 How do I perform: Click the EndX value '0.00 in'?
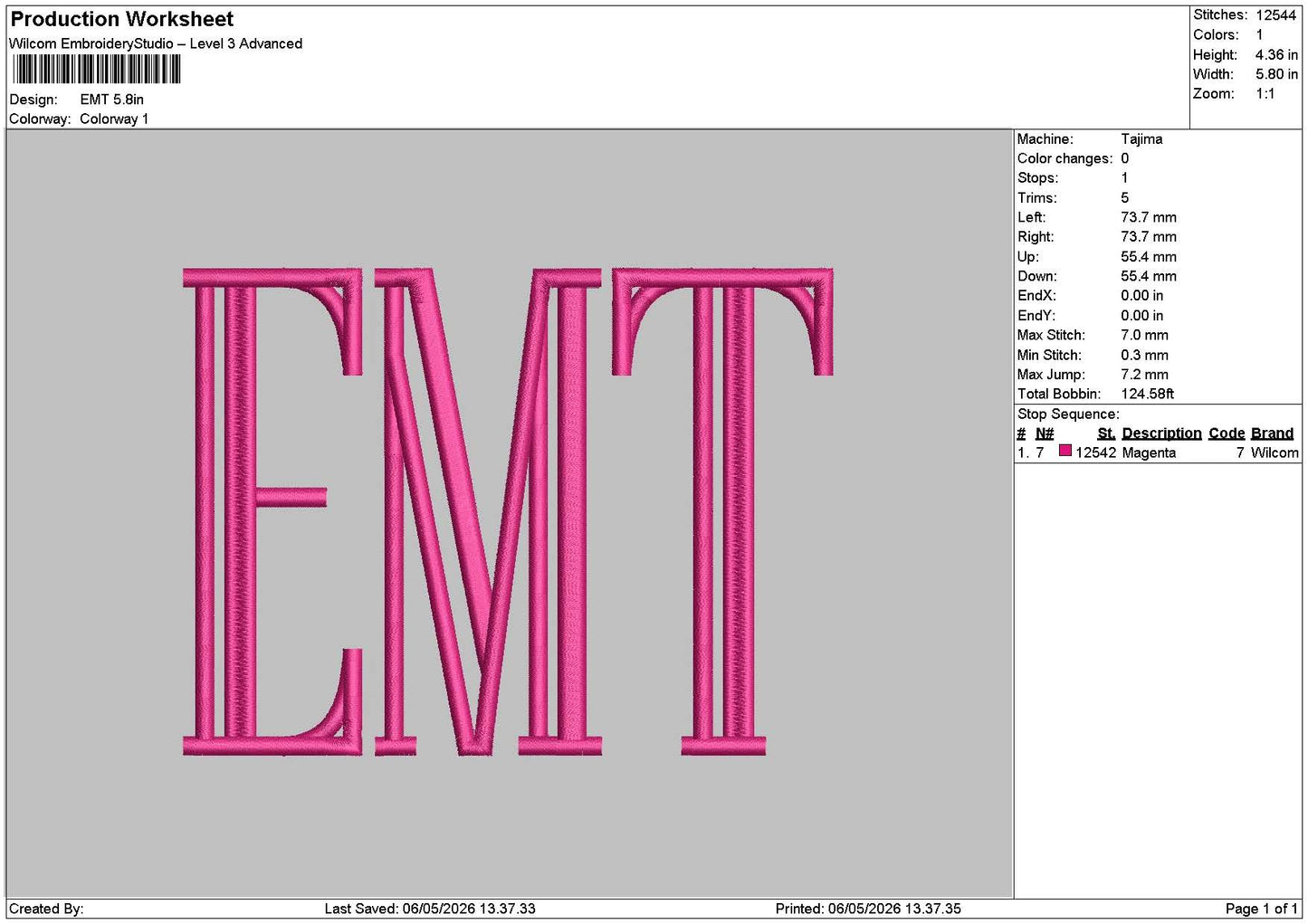point(1141,296)
